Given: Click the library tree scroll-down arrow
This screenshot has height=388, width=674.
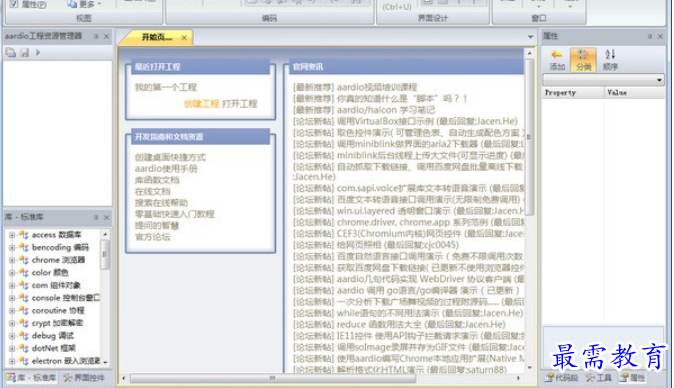Looking at the screenshot, I should 105,362.
